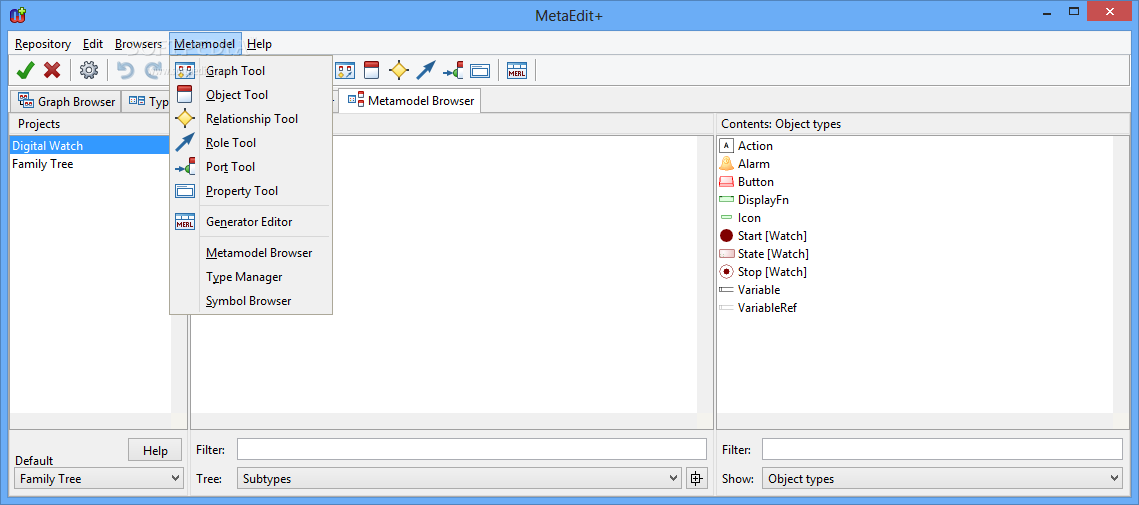This screenshot has height=505, width=1139.
Task: Open the Edit menu
Action: 93,44
